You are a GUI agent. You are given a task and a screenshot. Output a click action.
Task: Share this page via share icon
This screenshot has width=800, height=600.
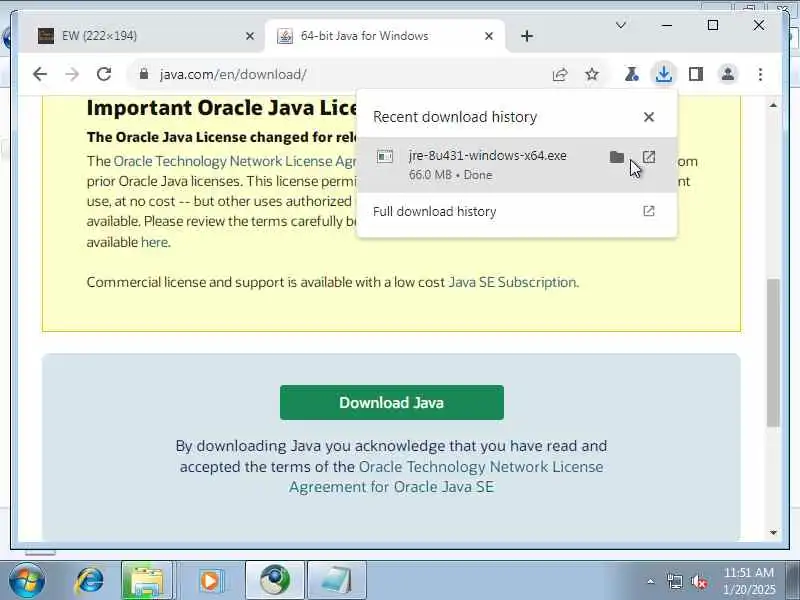(560, 74)
